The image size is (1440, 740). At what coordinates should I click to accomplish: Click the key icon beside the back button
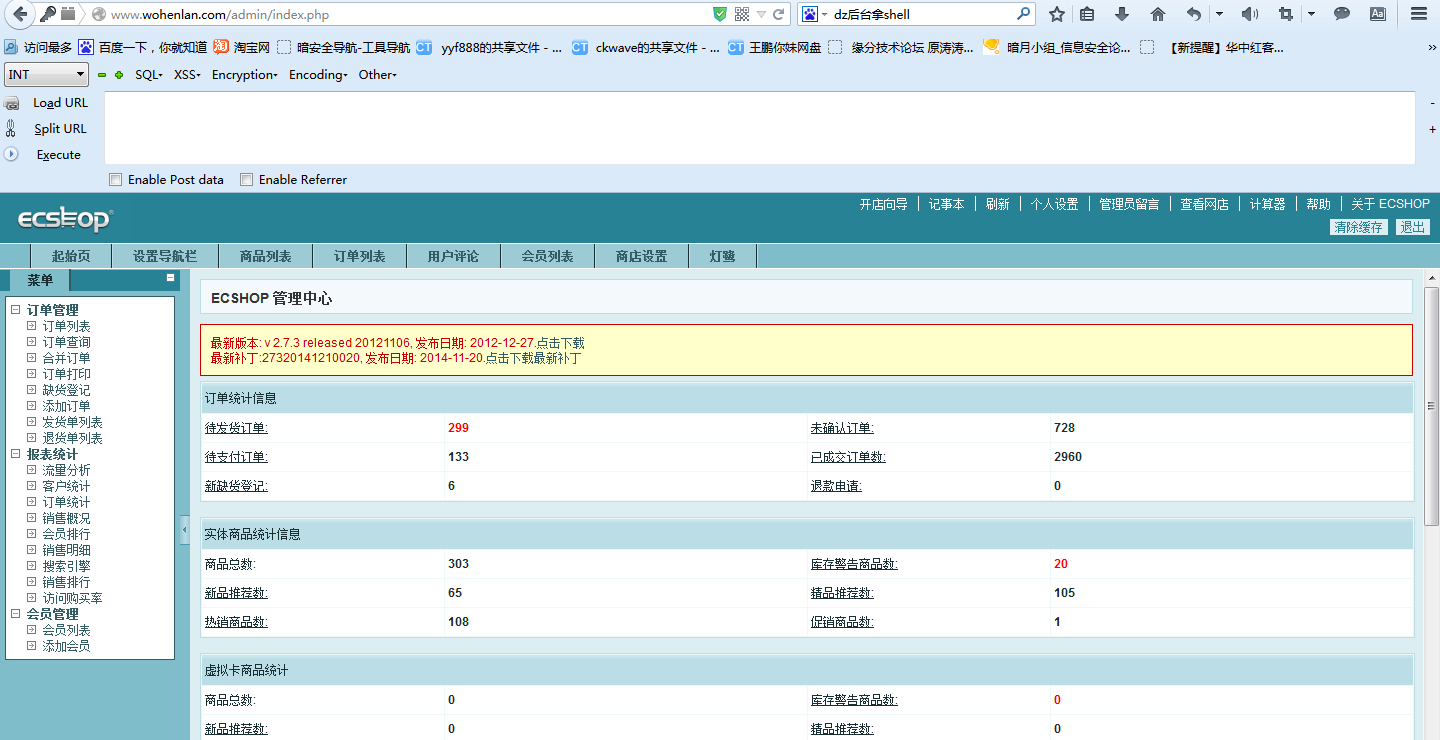click(47, 14)
